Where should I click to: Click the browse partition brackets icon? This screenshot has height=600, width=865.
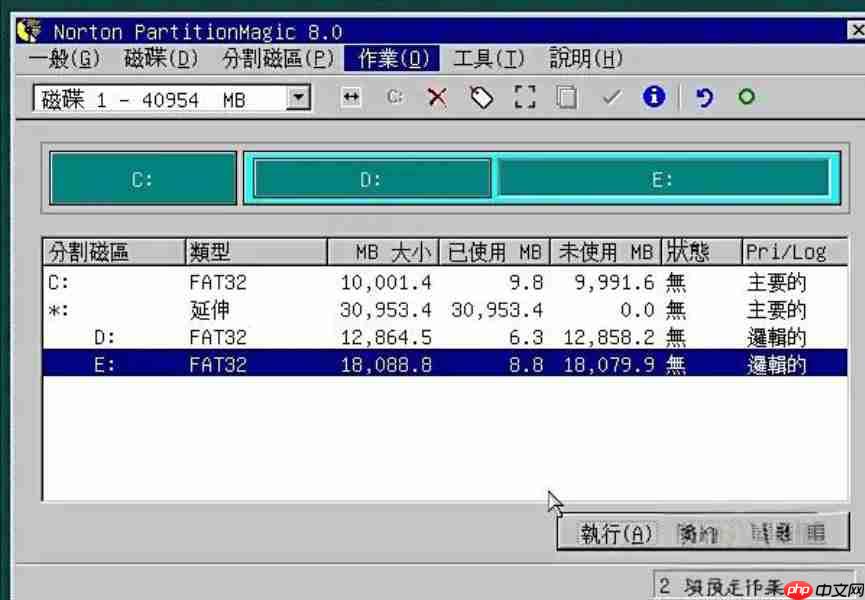click(524, 97)
